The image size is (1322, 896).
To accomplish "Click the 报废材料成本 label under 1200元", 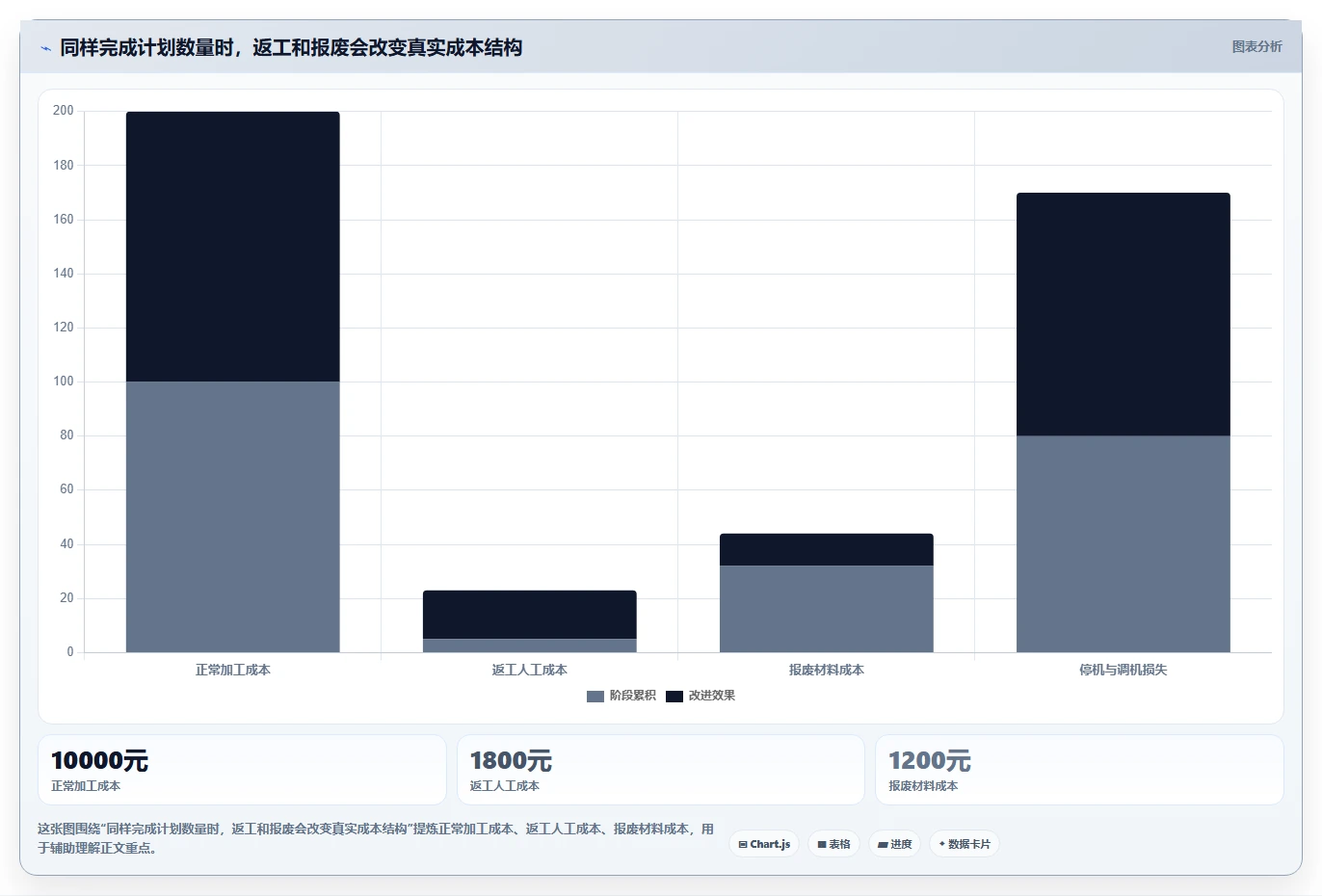I will [x=923, y=786].
